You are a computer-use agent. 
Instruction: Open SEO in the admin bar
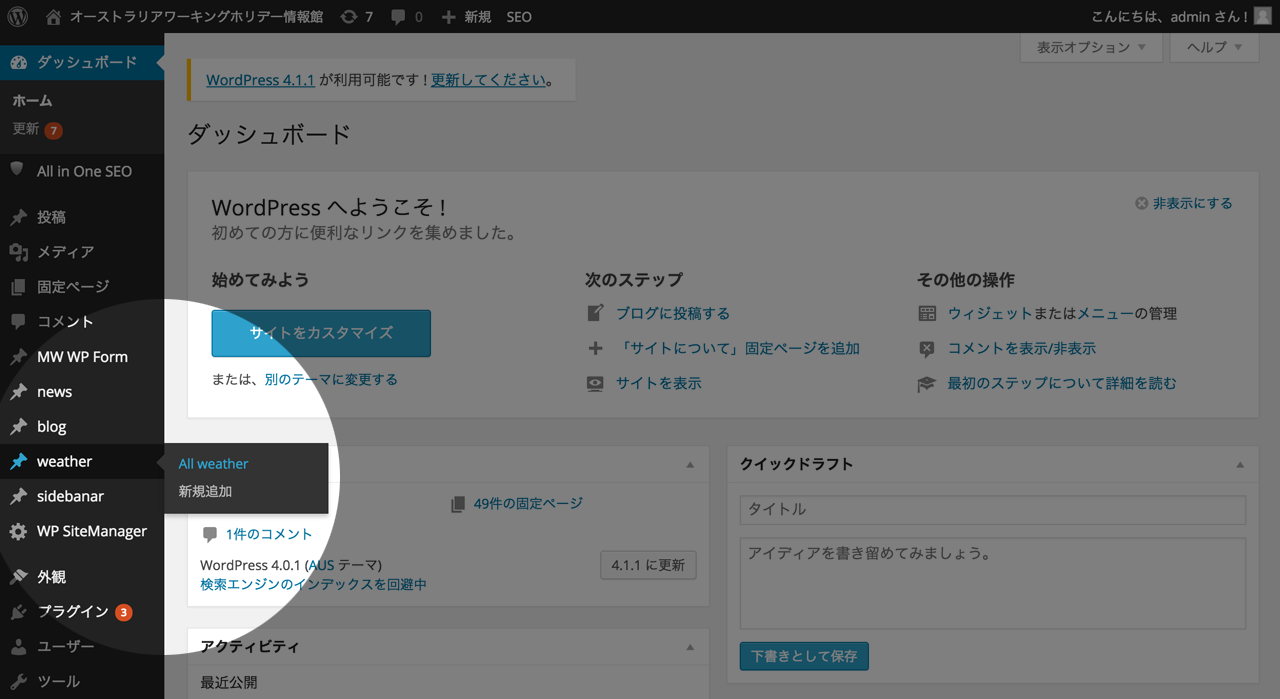pyautogui.click(x=519, y=17)
